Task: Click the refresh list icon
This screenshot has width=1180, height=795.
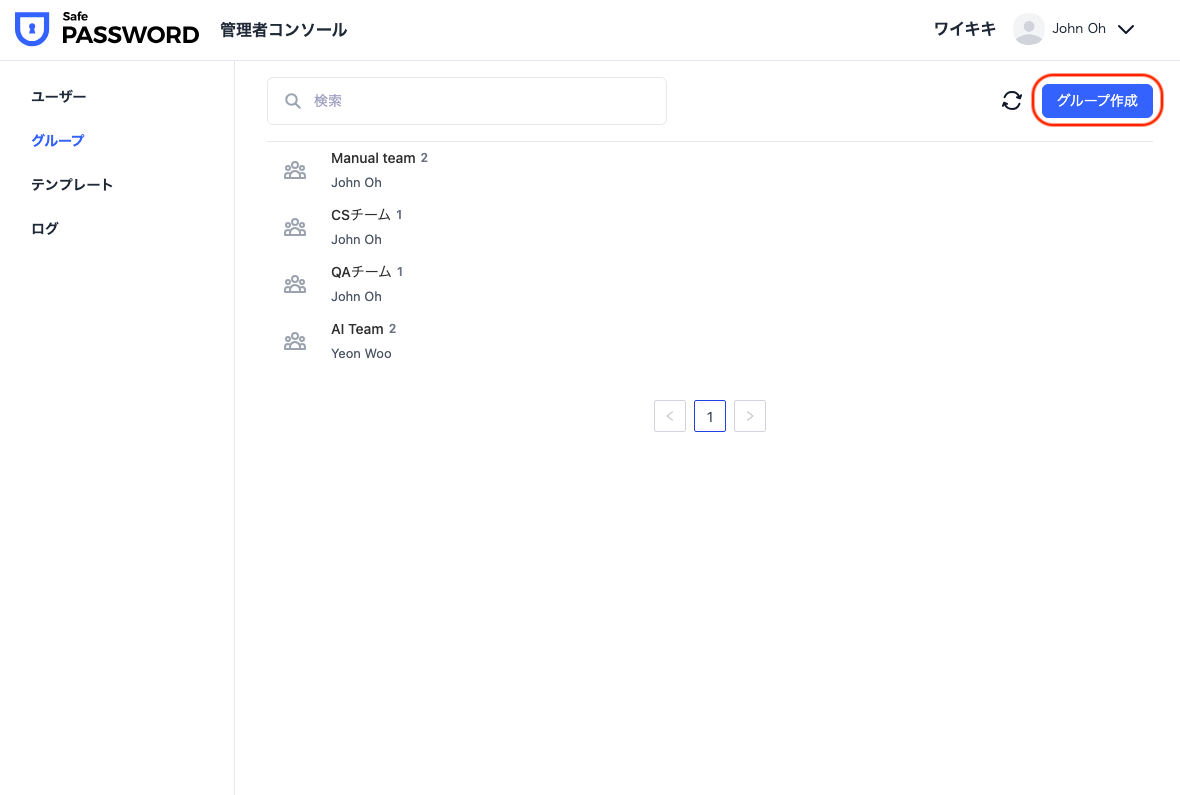Action: (x=1012, y=100)
